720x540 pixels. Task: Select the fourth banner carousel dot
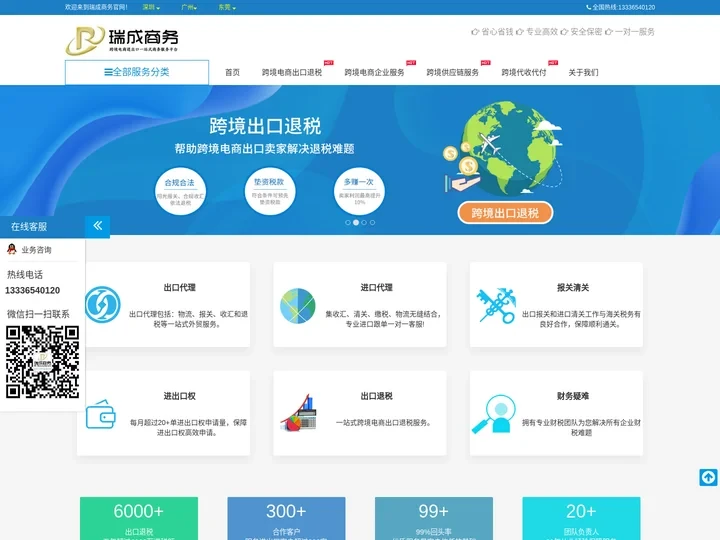point(372,222)
